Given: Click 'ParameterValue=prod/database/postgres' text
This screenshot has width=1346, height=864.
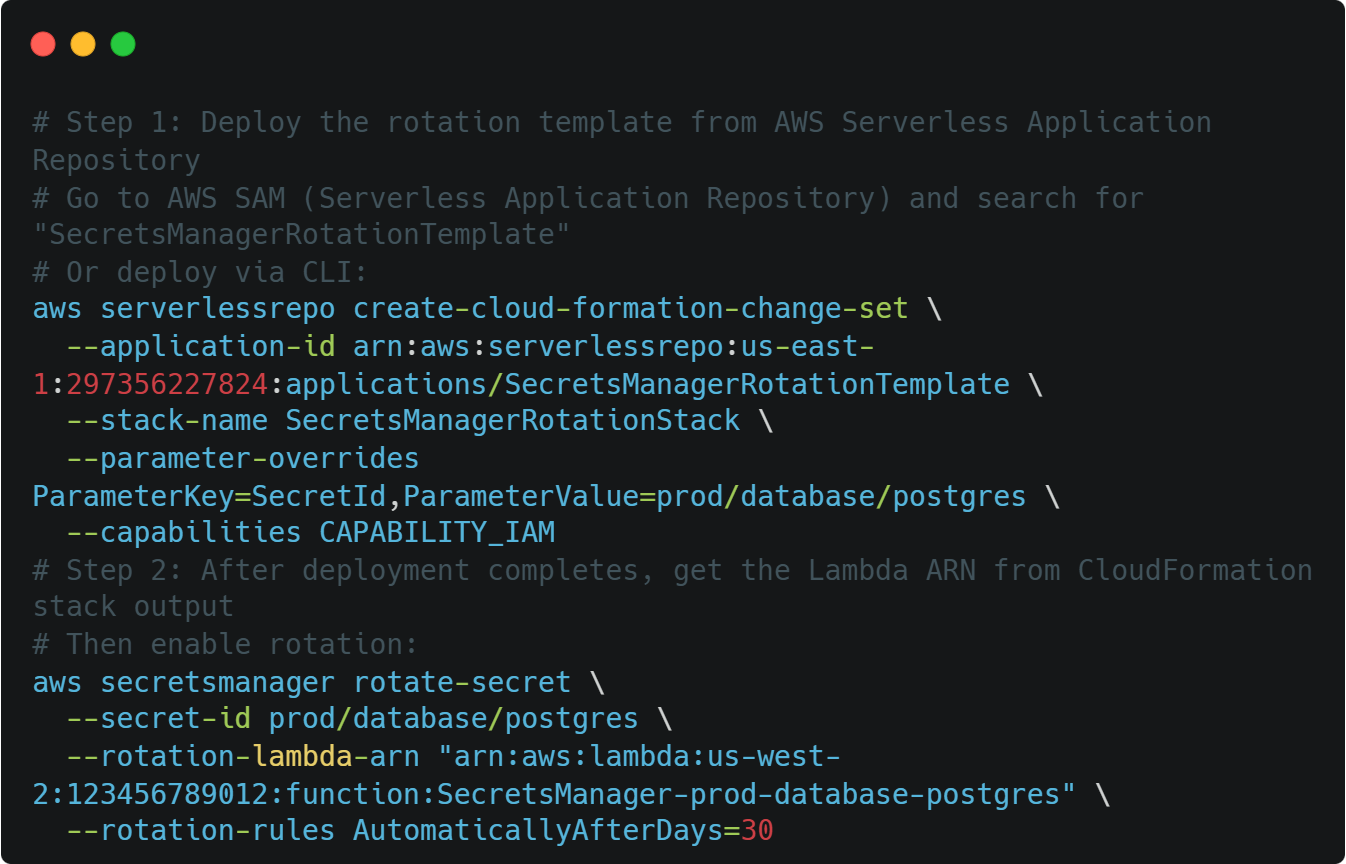Looking at the screenshot, I should (714, 496).
